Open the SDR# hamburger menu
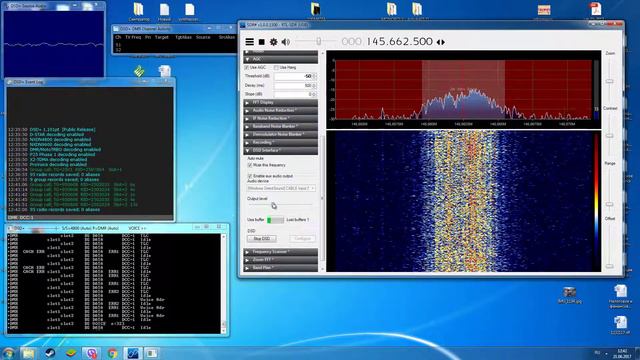Image resolution: width=640 pixels, height=360 pixels. pos(249,42)
